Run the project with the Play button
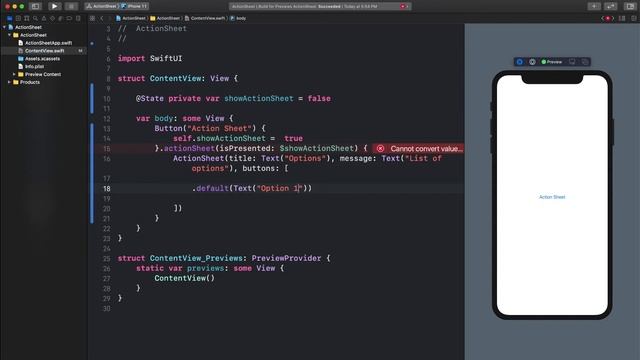The width and height of the screenshot is (640, 360). click(54, 6)
